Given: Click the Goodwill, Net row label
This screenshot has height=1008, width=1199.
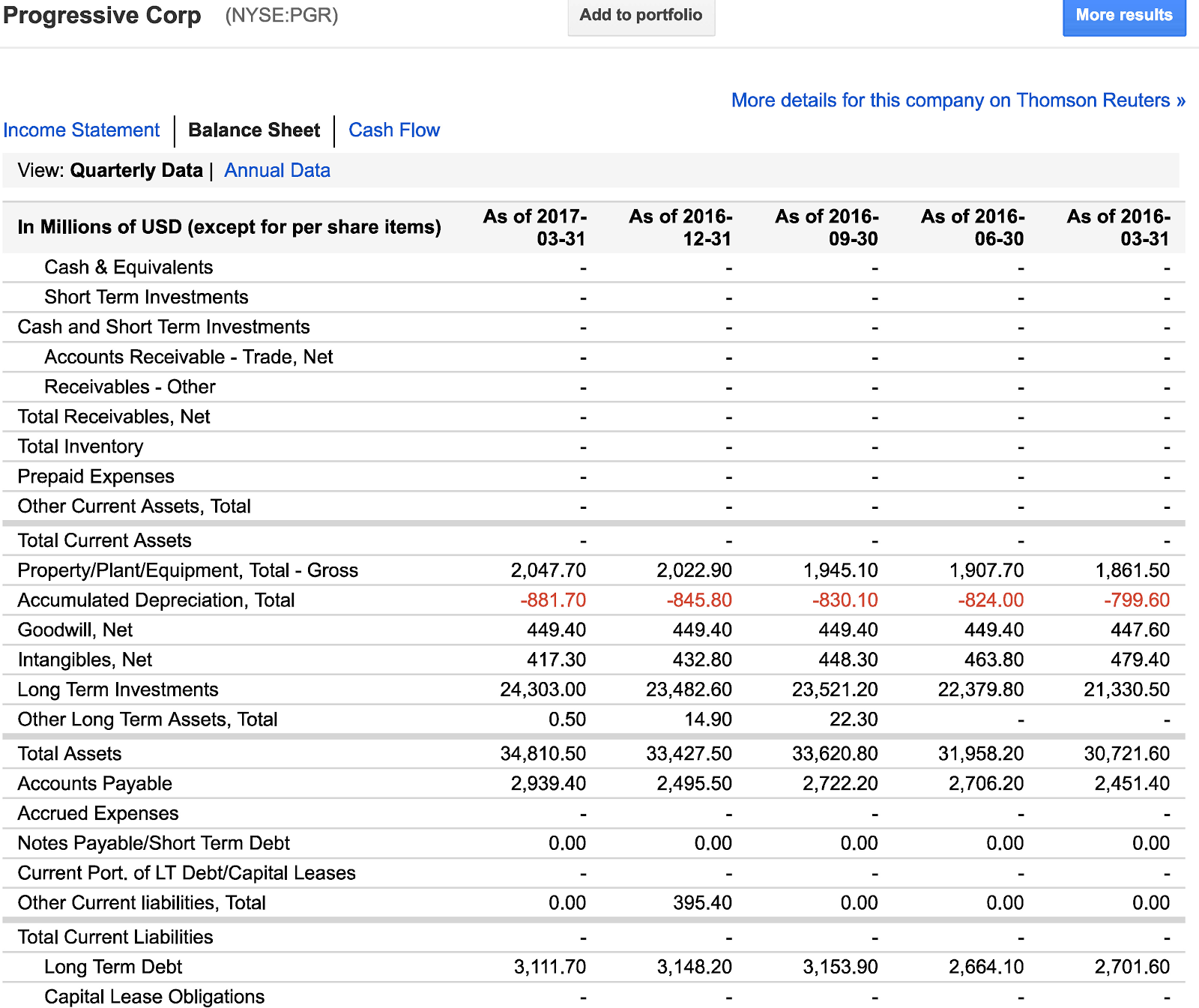Looking at the screenshot, I should (x=75, y=630).
